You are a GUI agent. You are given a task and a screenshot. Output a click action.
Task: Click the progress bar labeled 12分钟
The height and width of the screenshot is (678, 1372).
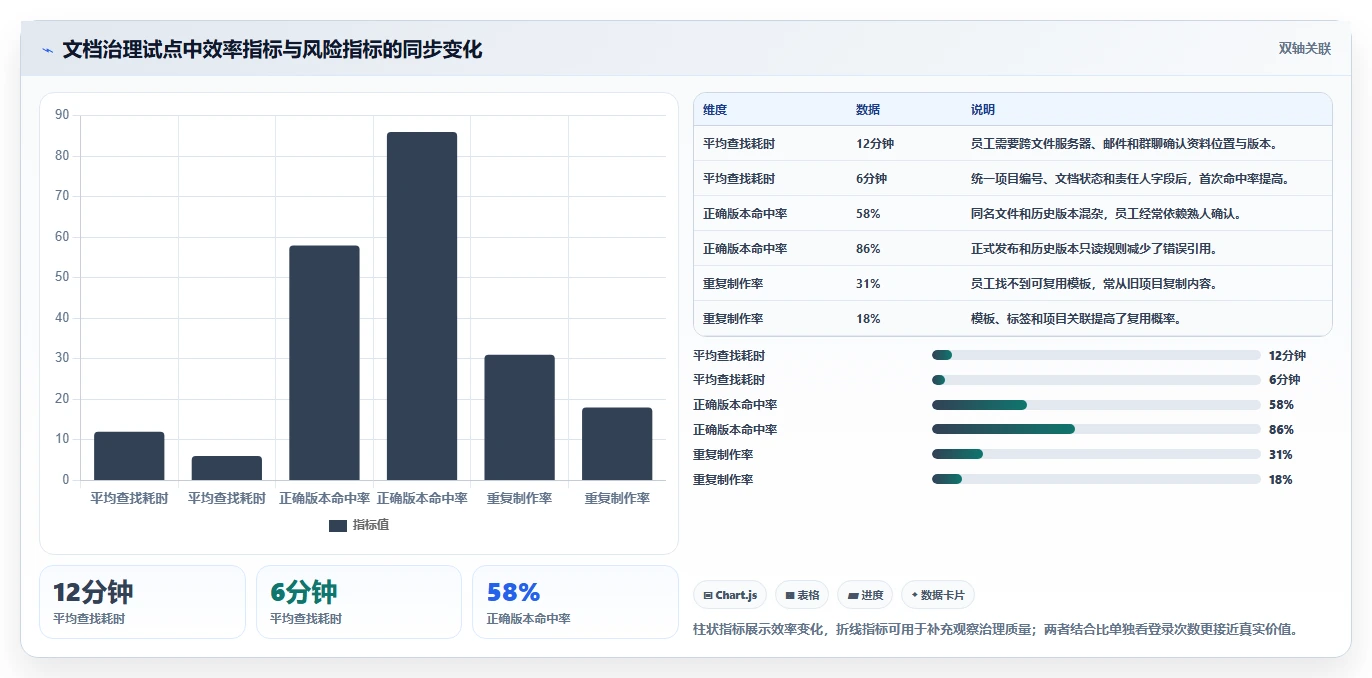(x=1096, y=355)
